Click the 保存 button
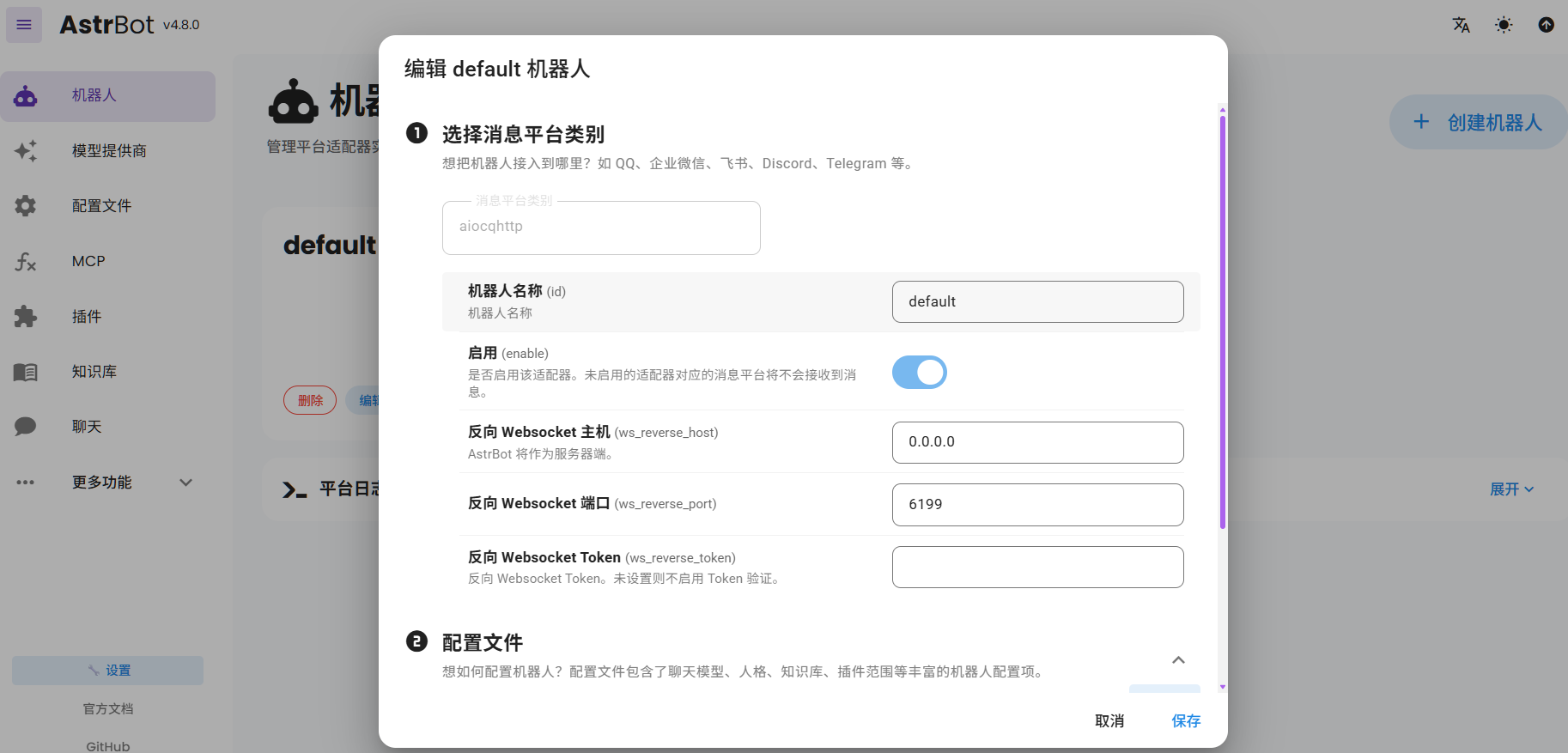 pyautogui.click(x=1186, y=721)
